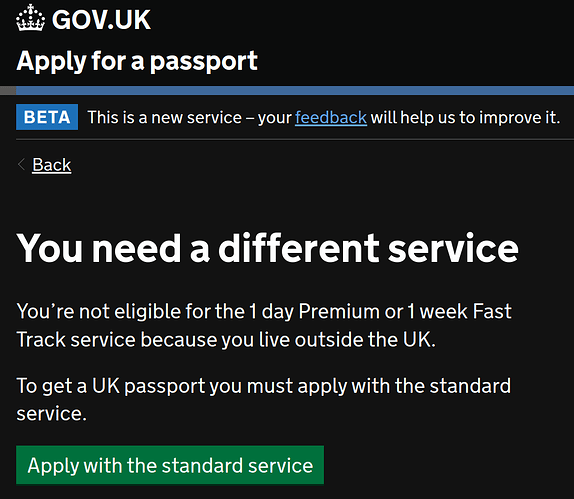
Task: Click 'will help us to improve it' text
Action: click(x=465, y=118)
